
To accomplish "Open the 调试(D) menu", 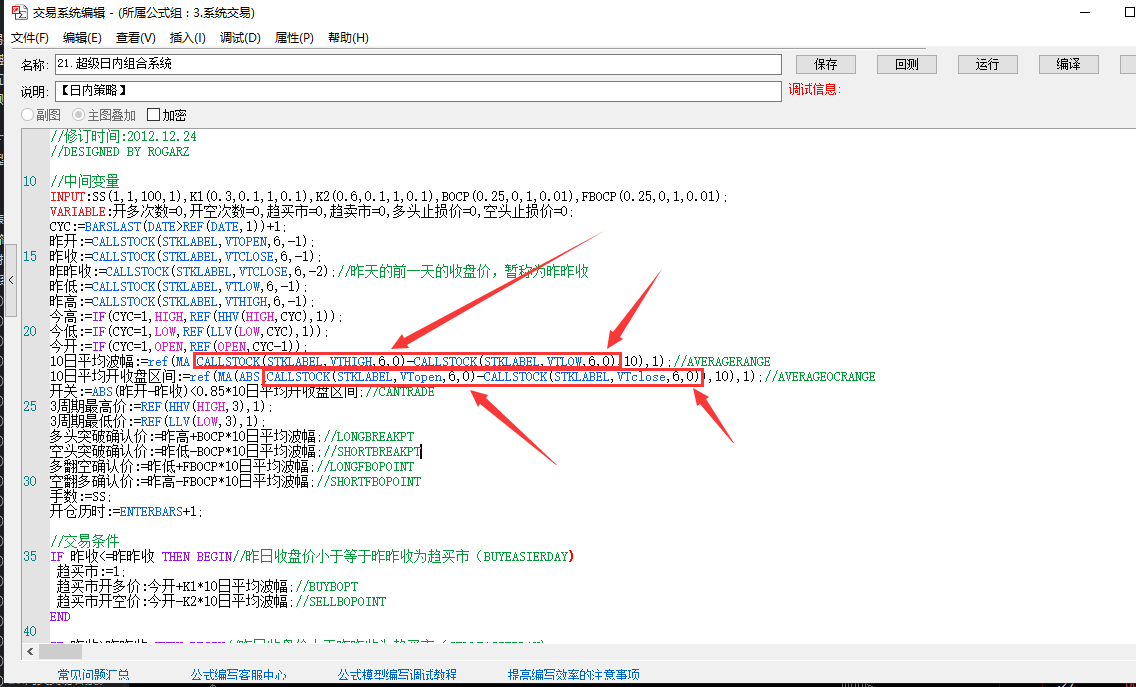I will [x=241, y=38].
